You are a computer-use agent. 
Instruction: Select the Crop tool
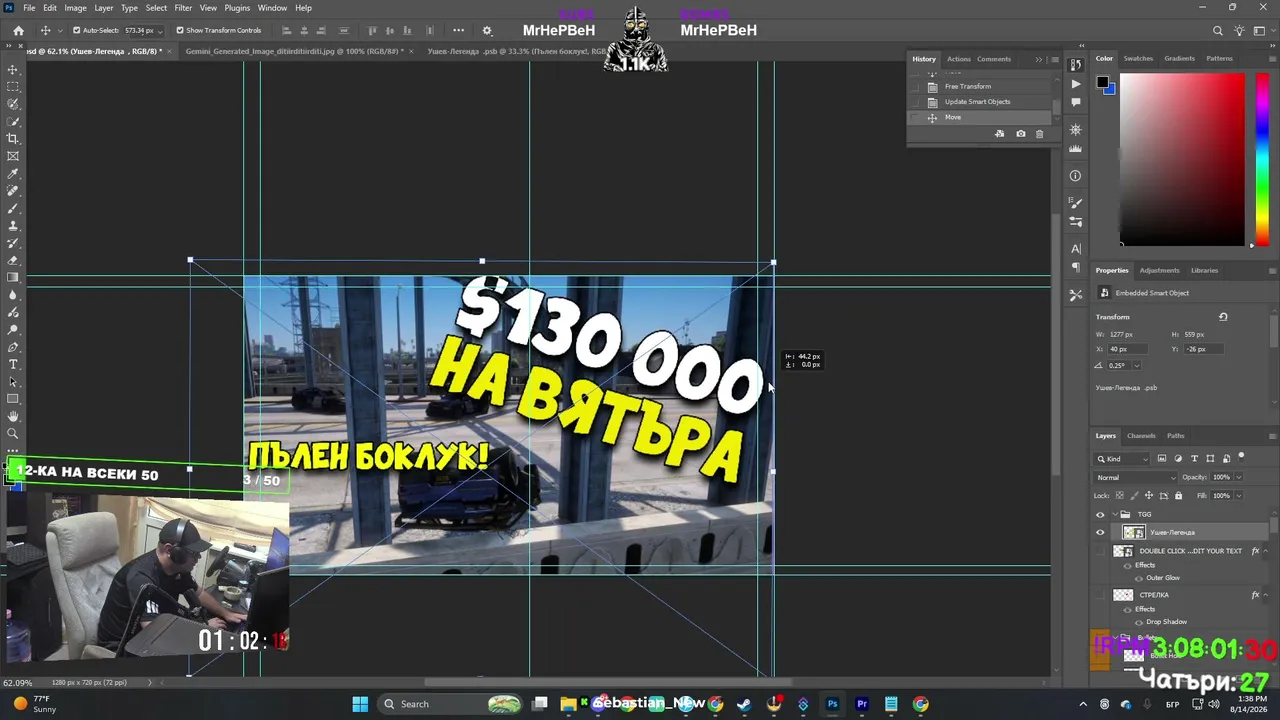[x=13, y=139]
